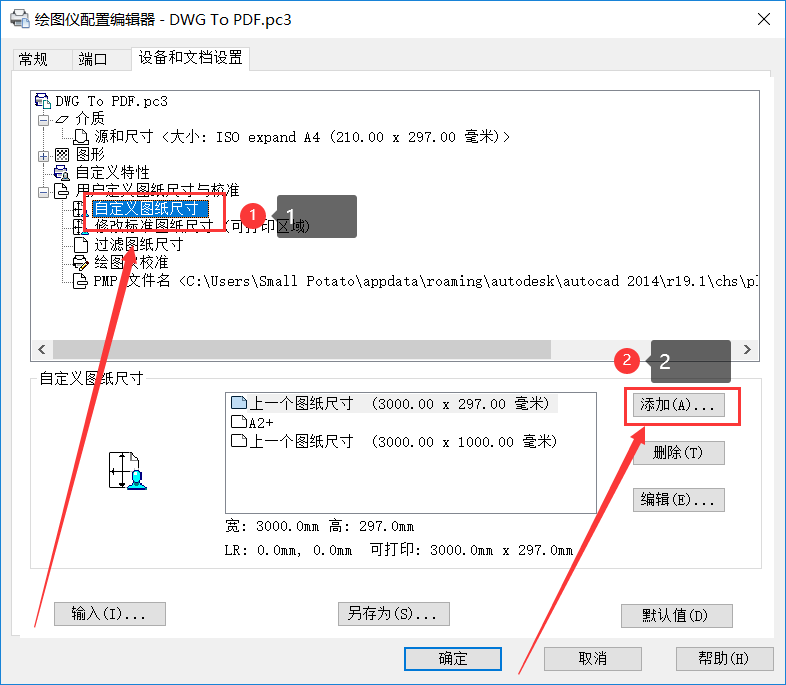Switch to the 端口 tab

tap(102, 59)
